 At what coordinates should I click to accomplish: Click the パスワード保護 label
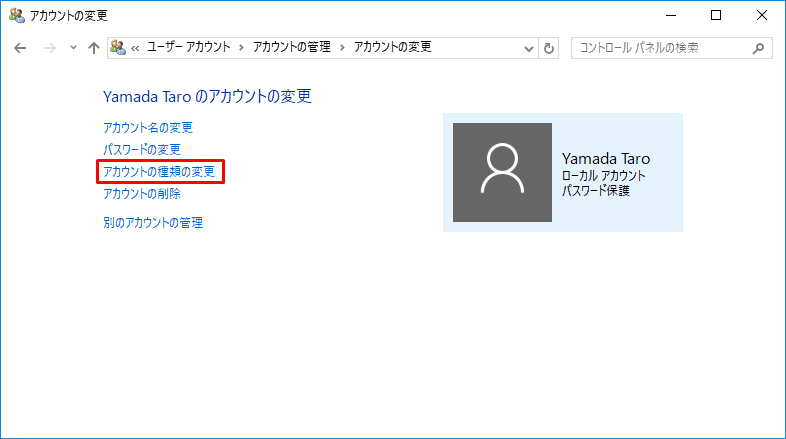596,190
